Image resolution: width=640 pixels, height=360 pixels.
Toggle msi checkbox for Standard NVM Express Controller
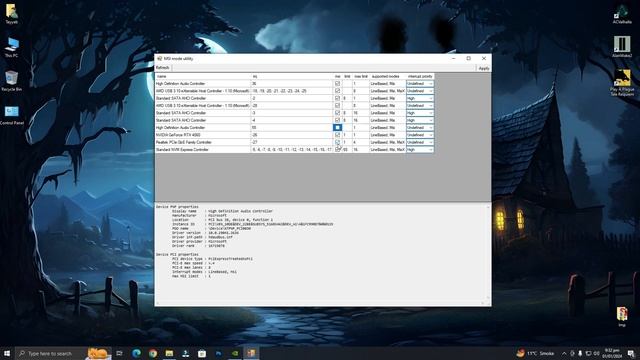337,150
